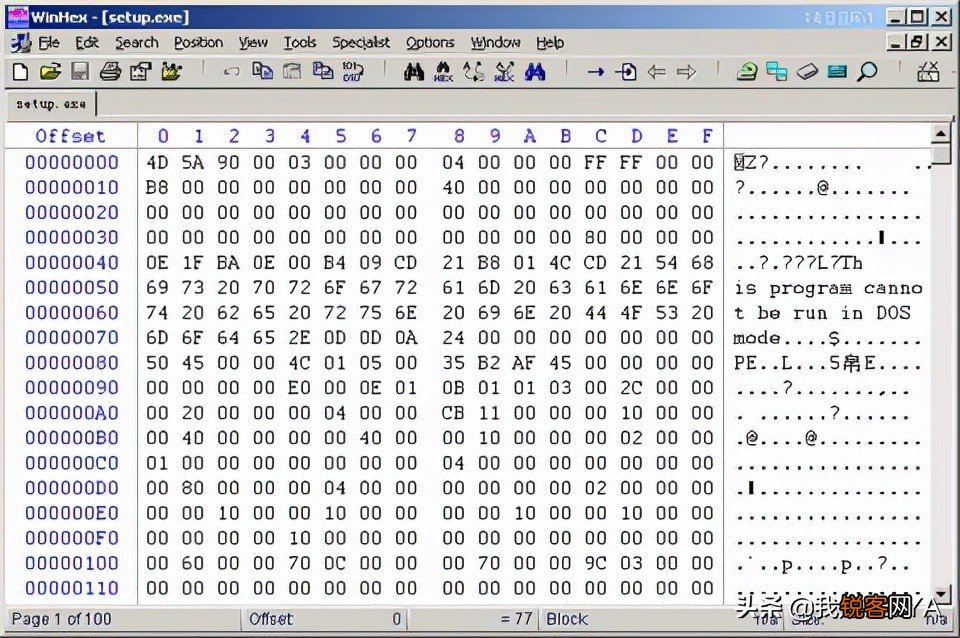Screen dimensions: 960x638
Task: Open the Specialist menu
Action: tap(361, 43)
